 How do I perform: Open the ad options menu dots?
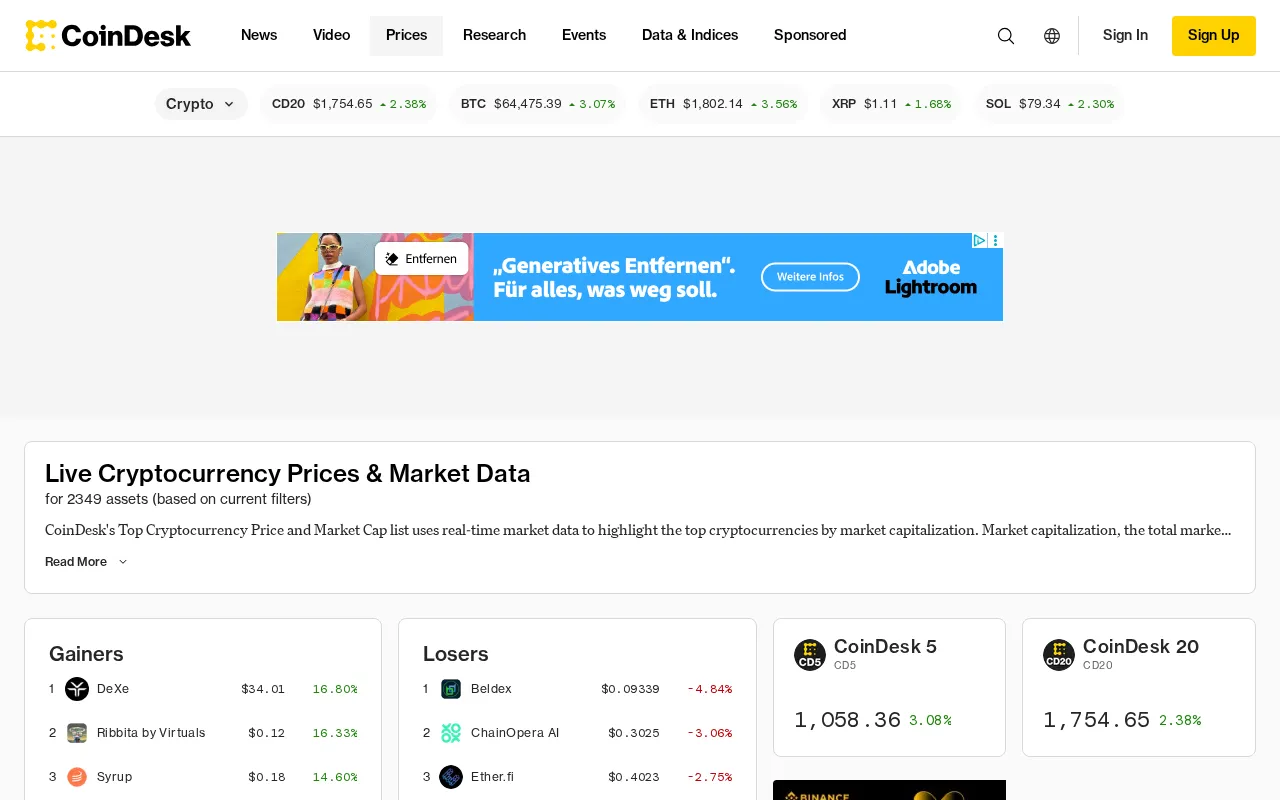tap(996, 240)
